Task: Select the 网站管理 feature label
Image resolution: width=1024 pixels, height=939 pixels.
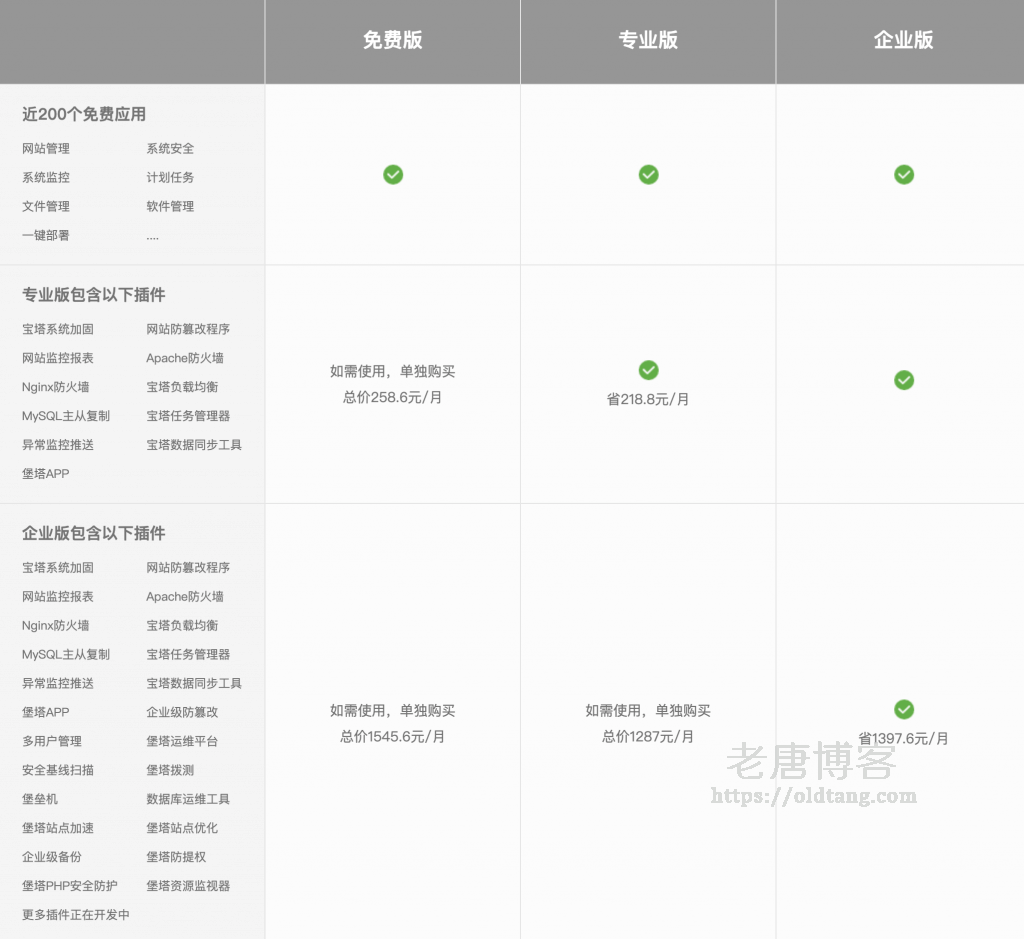Action: tap(45, 148)
